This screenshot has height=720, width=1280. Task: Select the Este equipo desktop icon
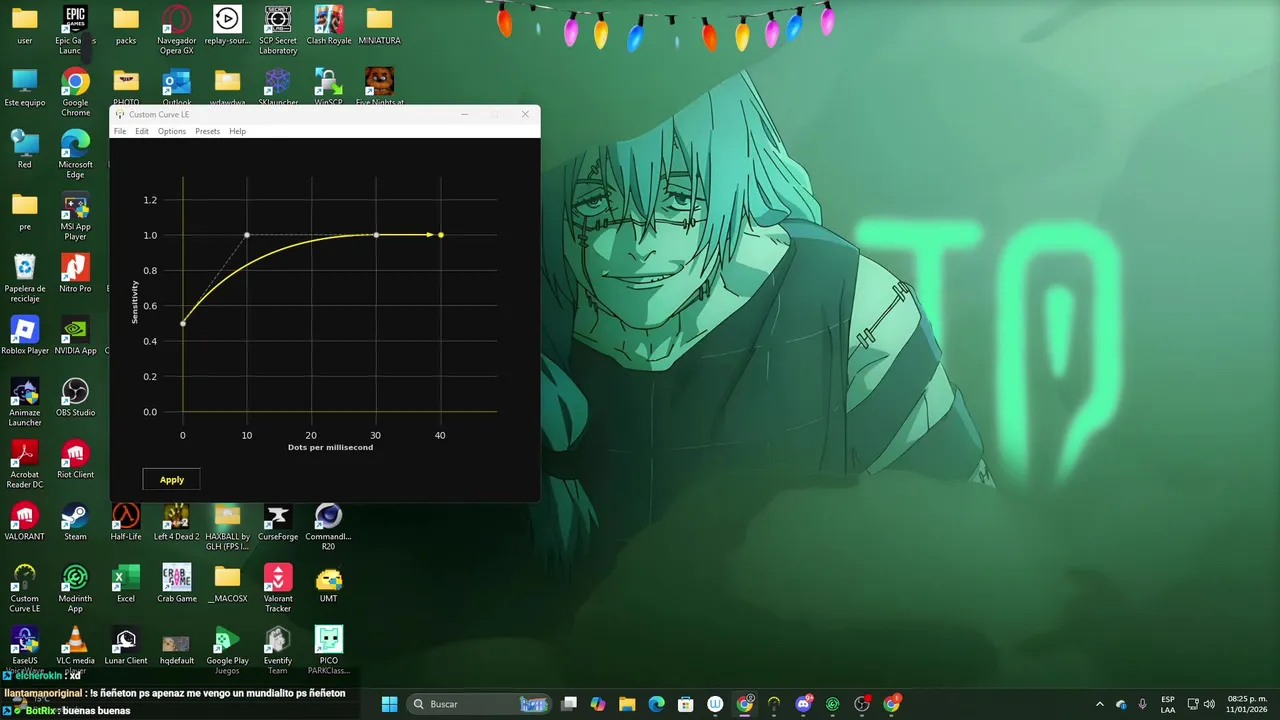pyautogui.click(x=25, y=88)
